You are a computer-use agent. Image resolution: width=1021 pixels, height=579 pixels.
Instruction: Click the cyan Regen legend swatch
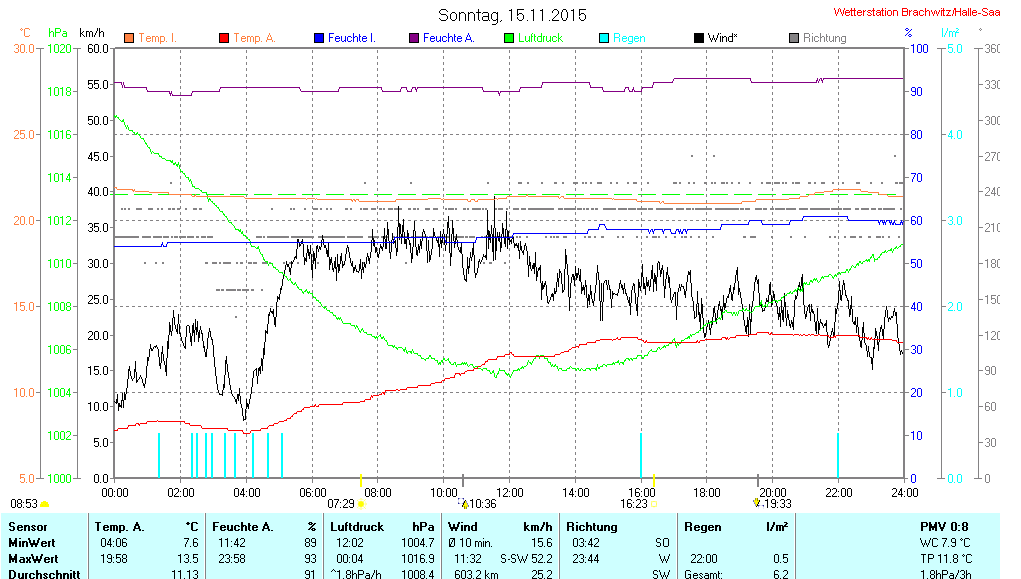pos(604,38)
